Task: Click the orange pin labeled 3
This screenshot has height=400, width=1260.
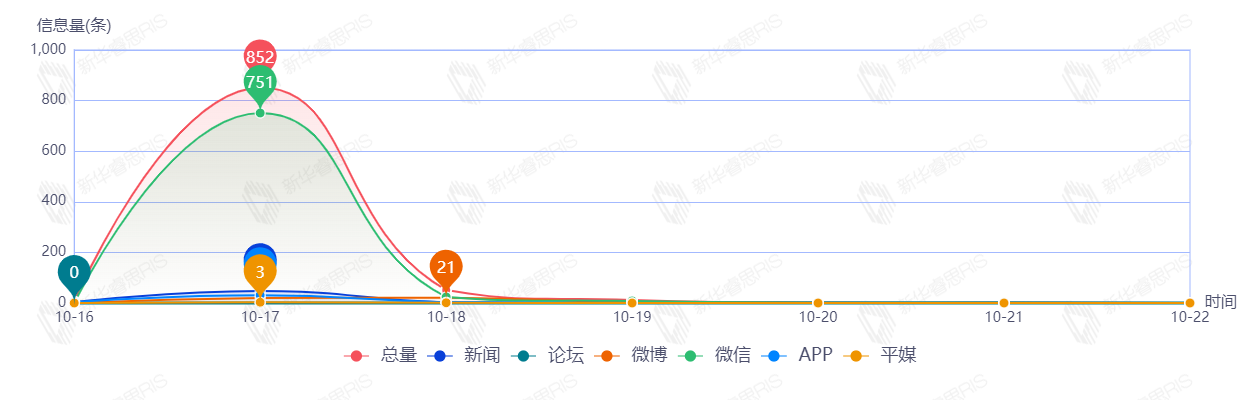Action: (260, 272)
